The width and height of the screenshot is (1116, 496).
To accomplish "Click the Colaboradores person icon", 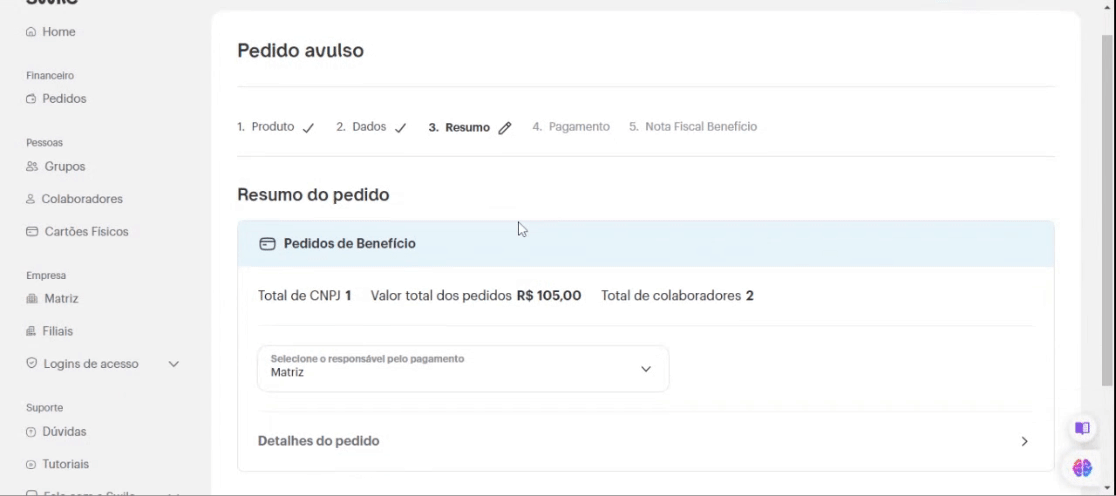I will [31, 199].
